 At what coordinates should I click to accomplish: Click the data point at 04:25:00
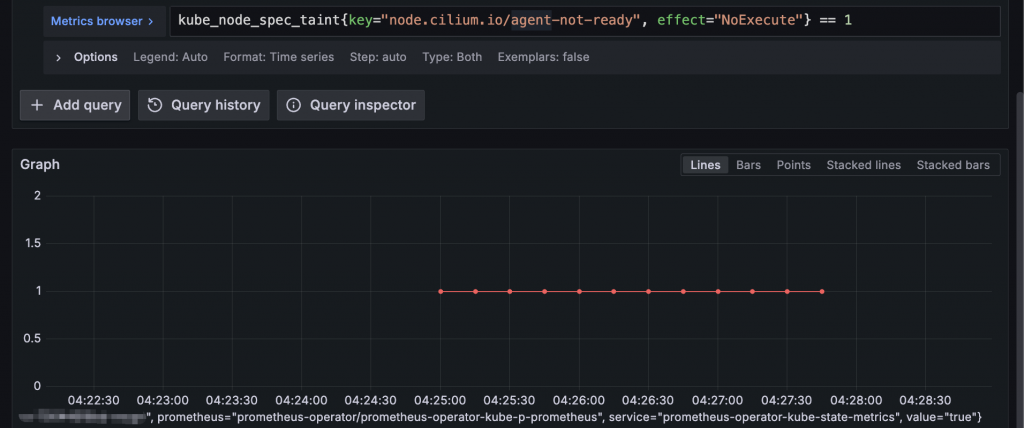tap(441, 291)
